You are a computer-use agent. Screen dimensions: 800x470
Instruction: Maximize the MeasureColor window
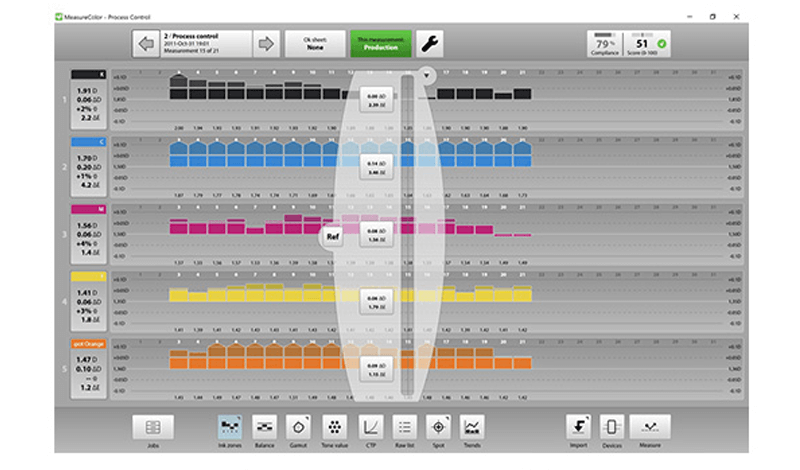(713, 17)
